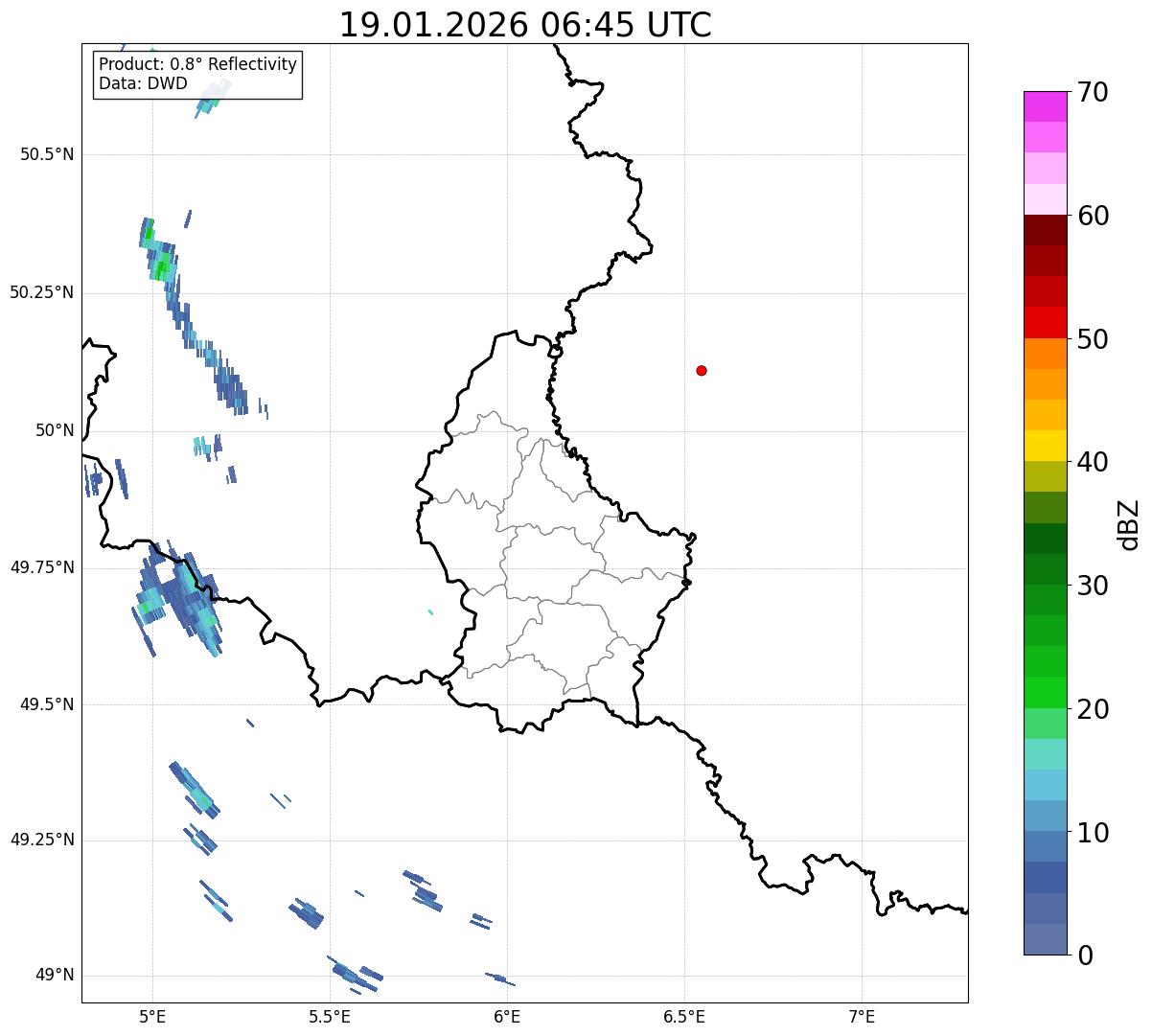1152x1036 pixels.
Task: Click the grey-blue bottom colorbar segment at 0
Action: [x=1045, y=939]
